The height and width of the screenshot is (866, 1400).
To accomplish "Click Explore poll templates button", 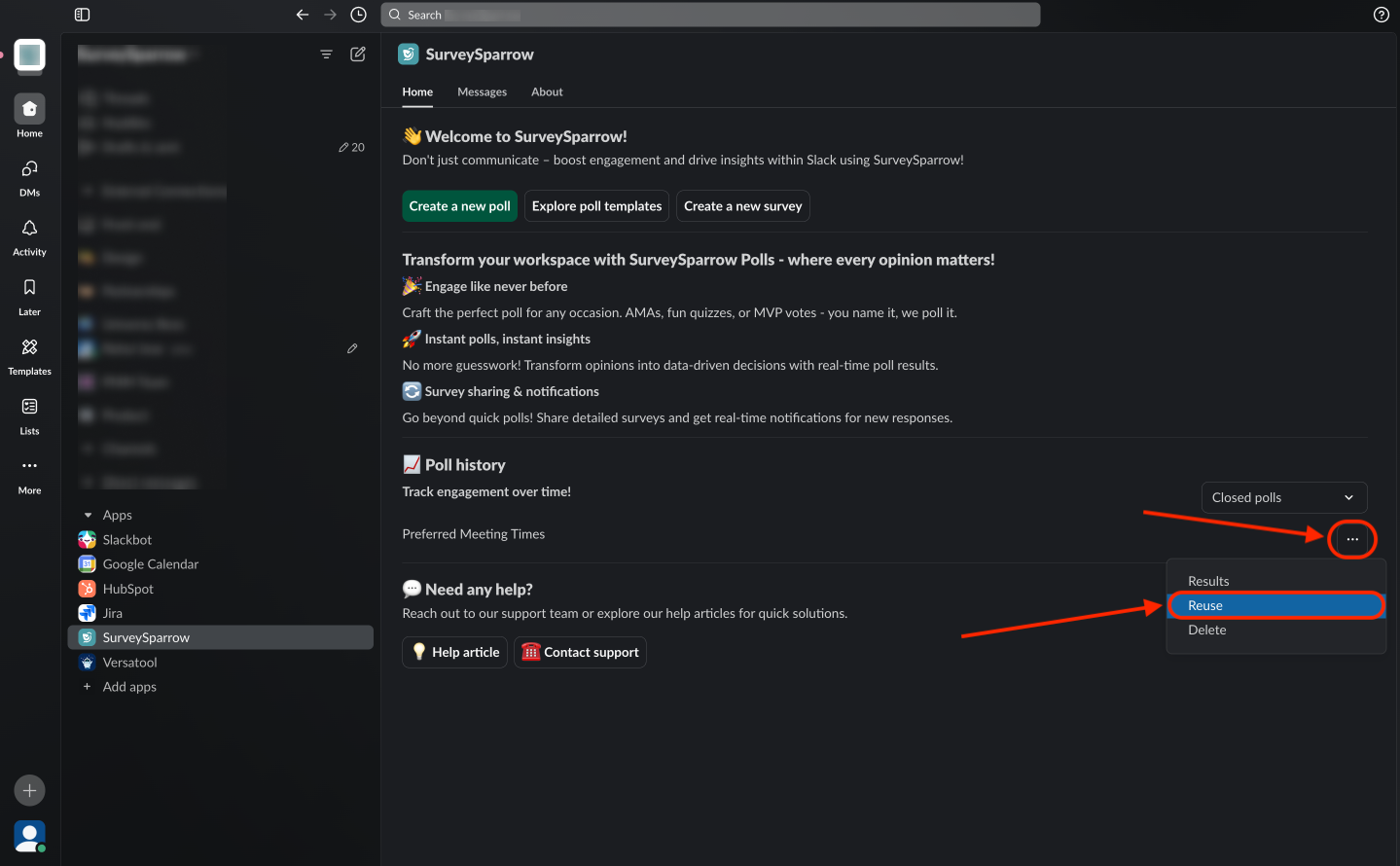I will pos(596,206).
